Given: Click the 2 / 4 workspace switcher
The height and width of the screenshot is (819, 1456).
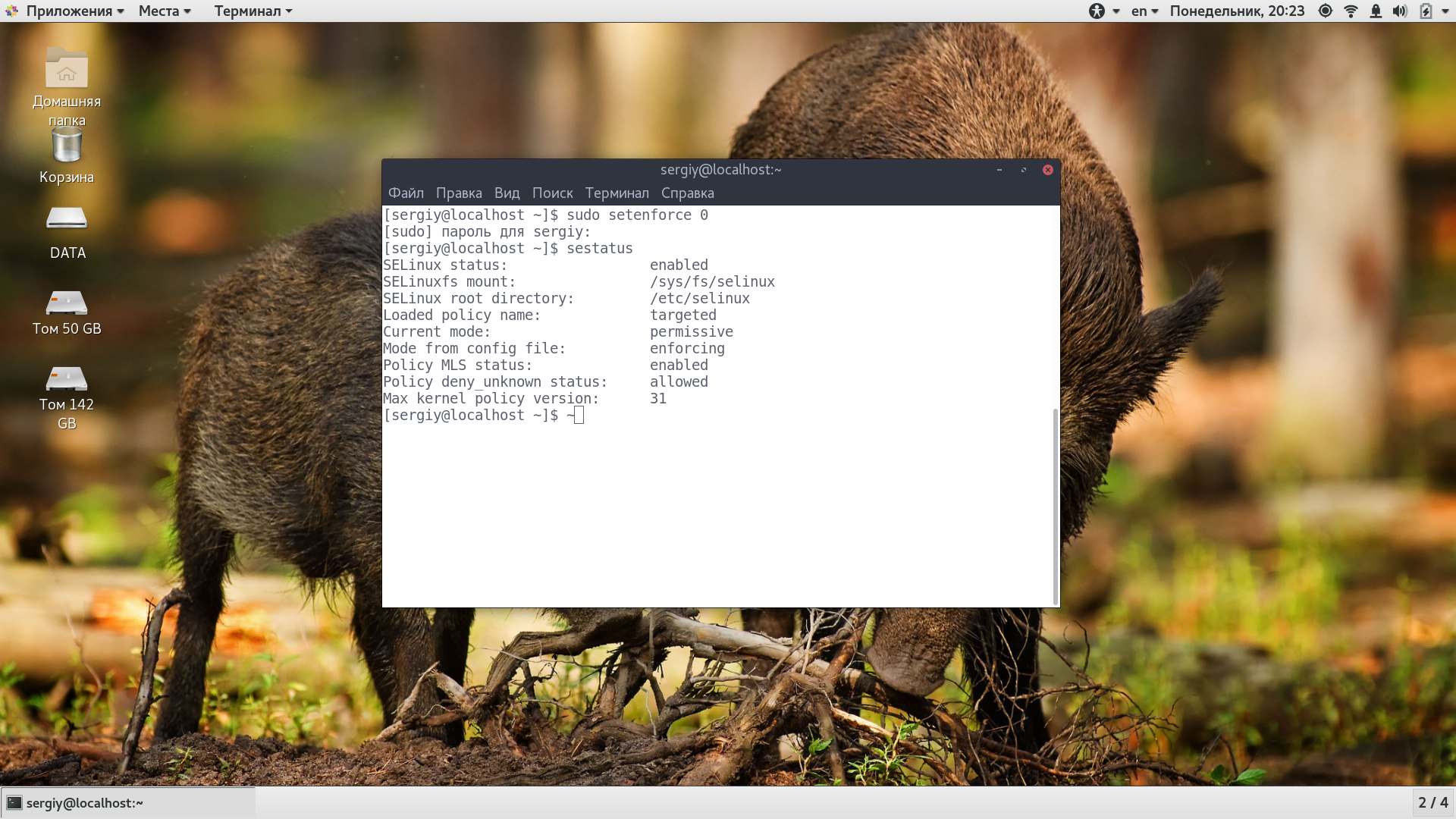Looking at the screenshot, I should pyautogui.click(x=1432, y=802).
